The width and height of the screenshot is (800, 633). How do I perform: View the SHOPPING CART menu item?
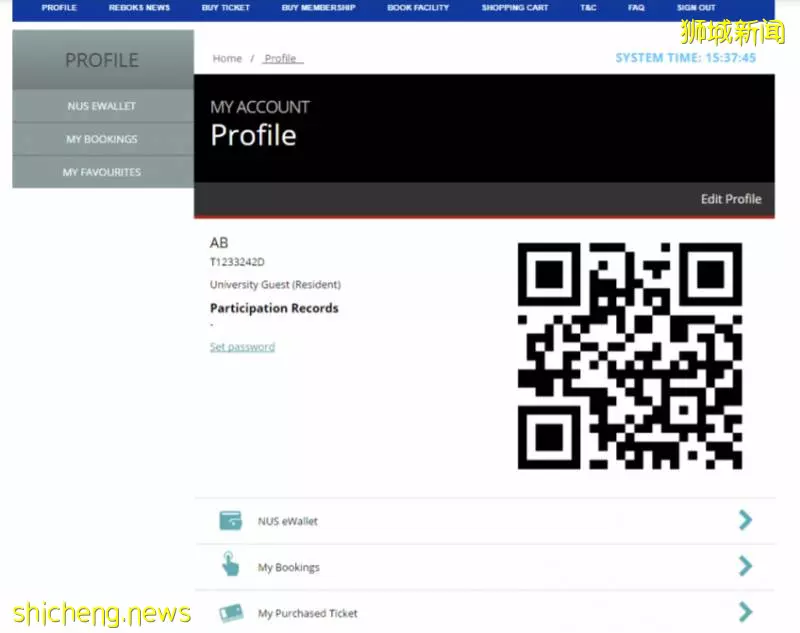coord(515,8)
